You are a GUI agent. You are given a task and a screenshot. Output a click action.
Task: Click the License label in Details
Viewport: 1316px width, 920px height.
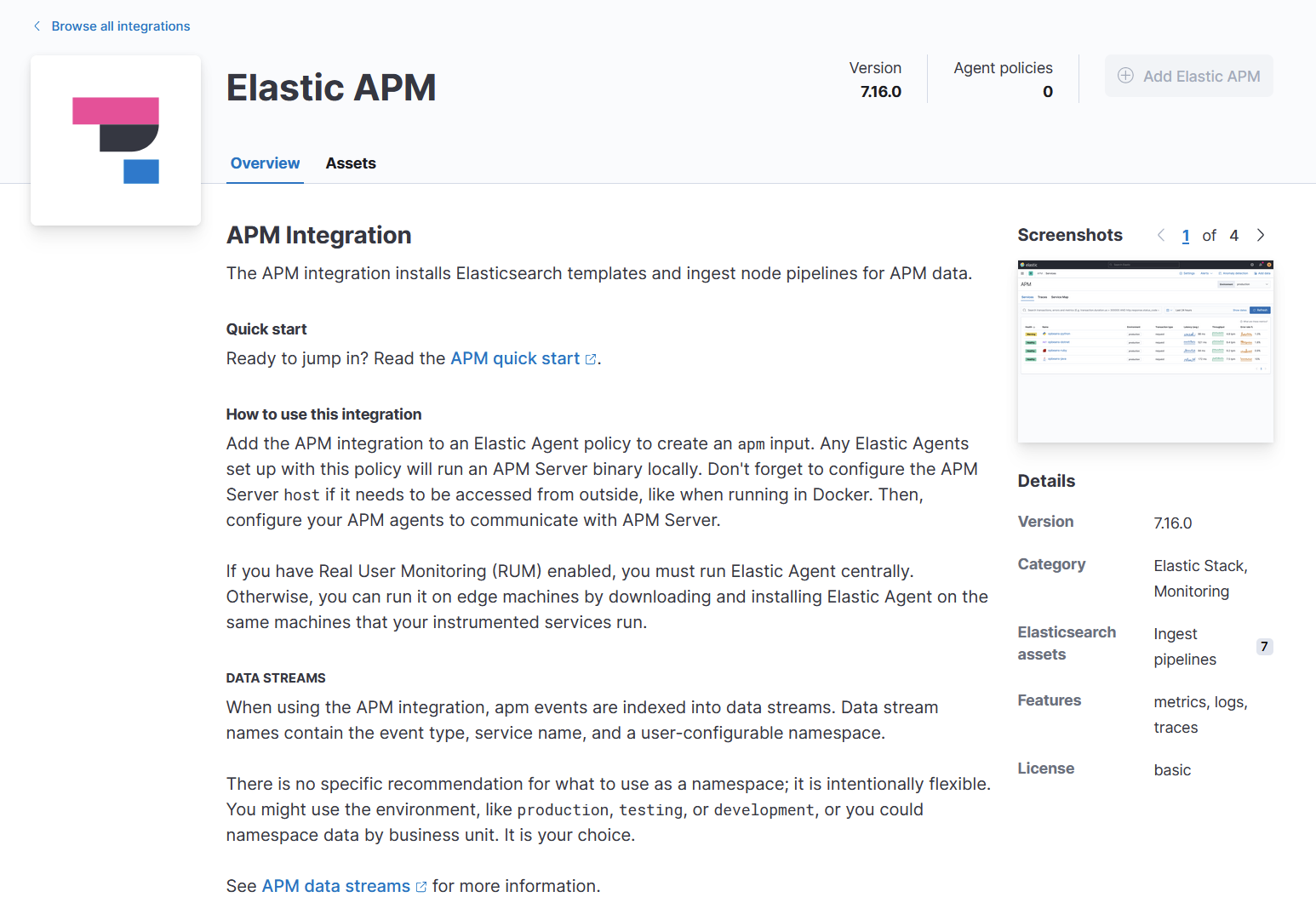point(1046,769)
